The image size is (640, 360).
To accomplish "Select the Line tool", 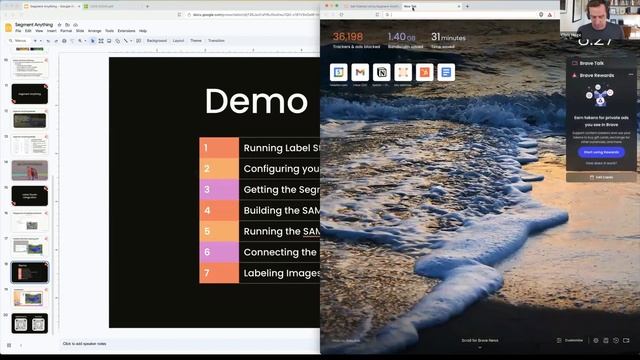I will (126, 41).
